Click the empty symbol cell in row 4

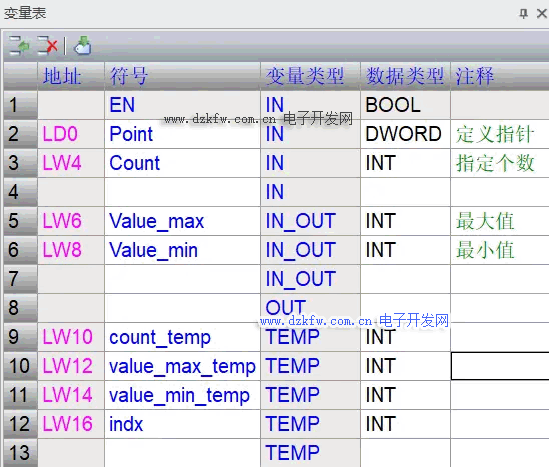182,192
